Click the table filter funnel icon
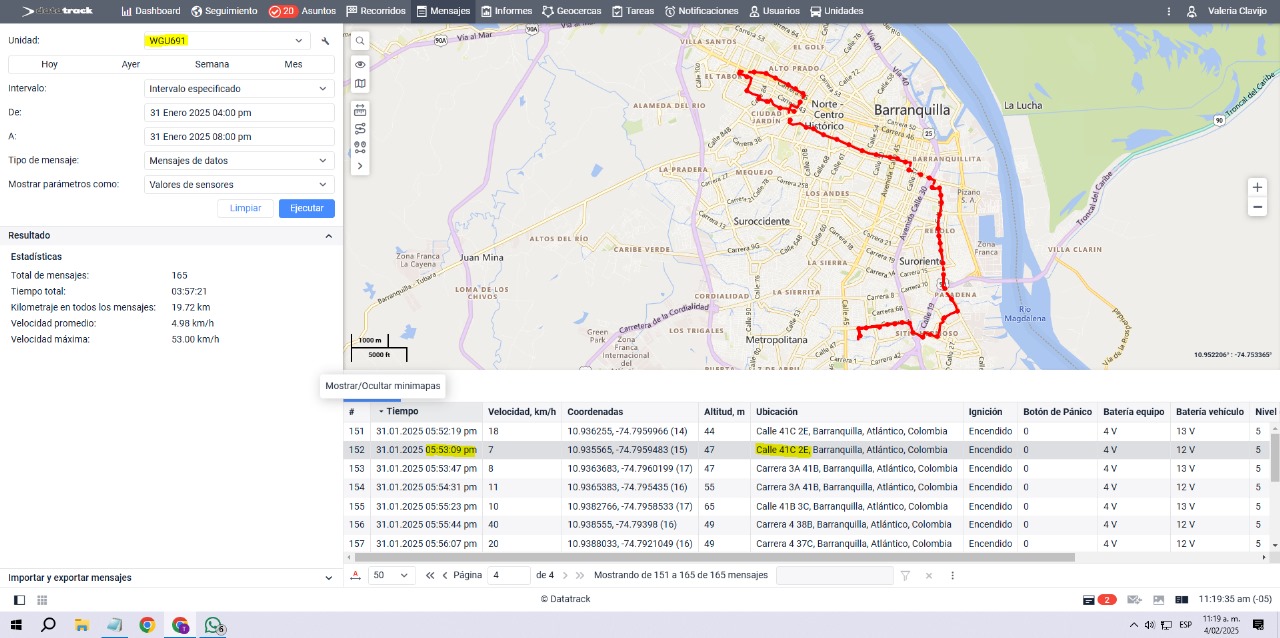The image size is (1280, 638). 904,575
